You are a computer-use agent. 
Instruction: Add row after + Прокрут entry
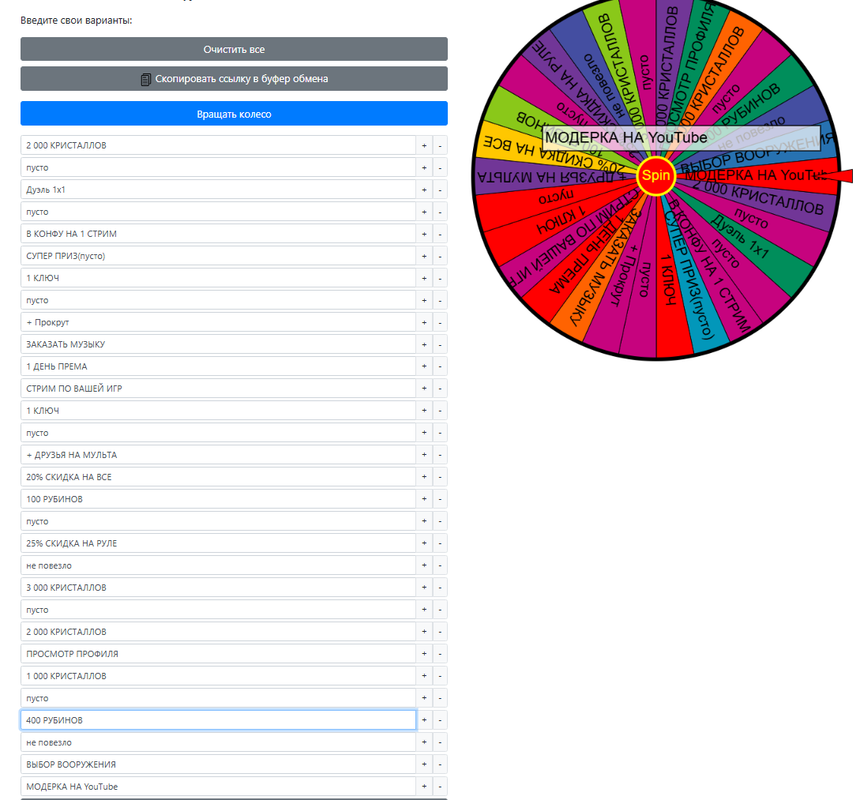pyautogui.click(x=424, y=322)
